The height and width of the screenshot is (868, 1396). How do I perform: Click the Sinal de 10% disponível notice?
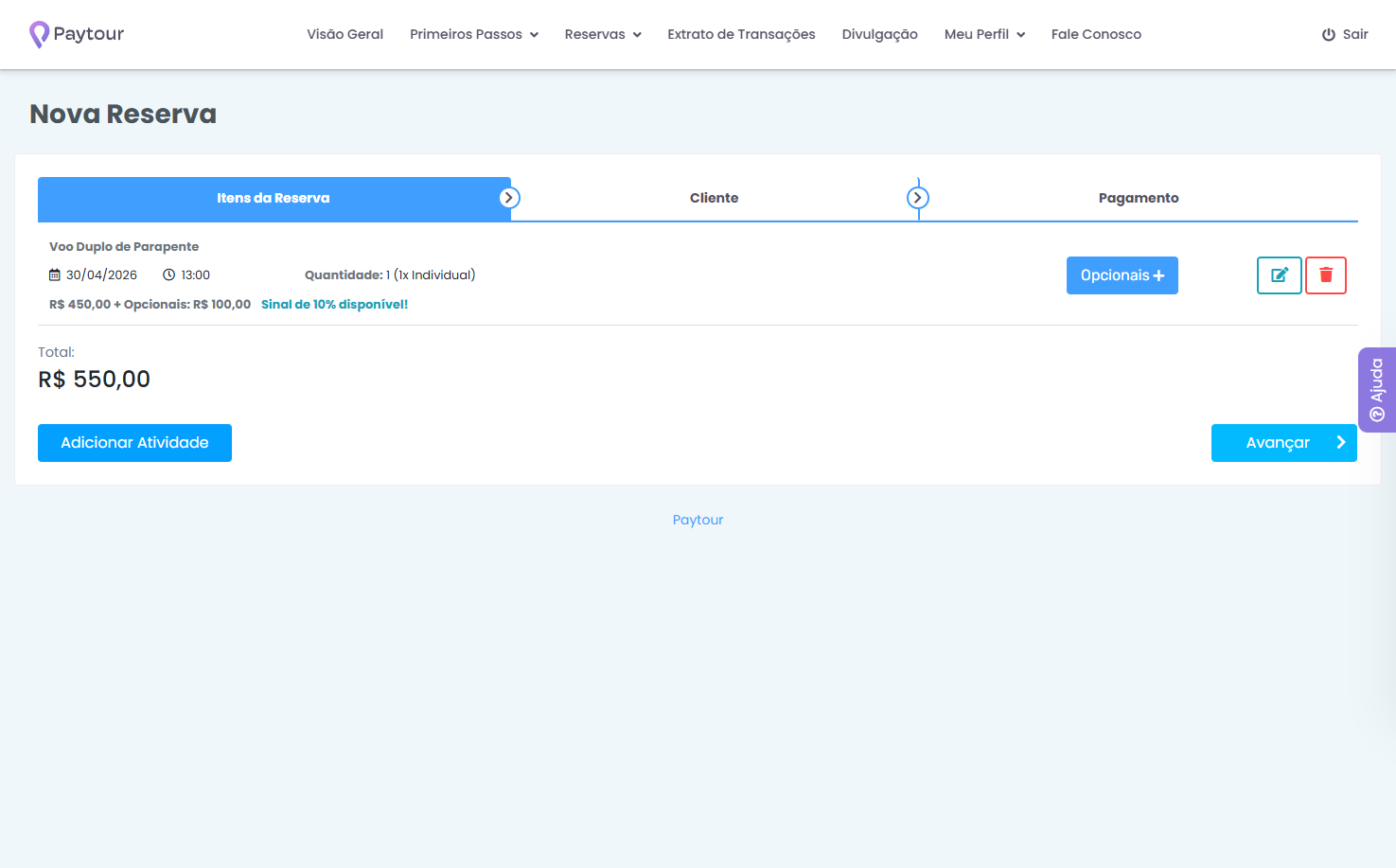[x=334, y=304]
